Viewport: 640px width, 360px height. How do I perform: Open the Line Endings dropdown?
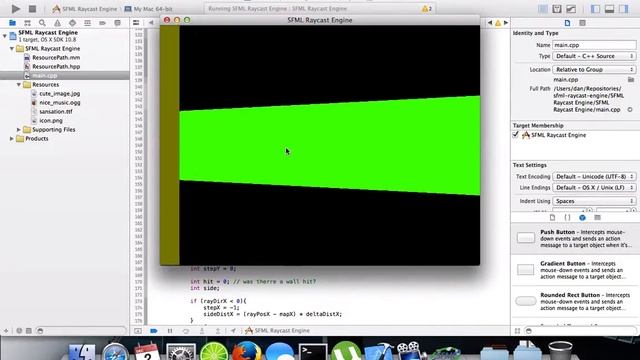pos(594,187)
